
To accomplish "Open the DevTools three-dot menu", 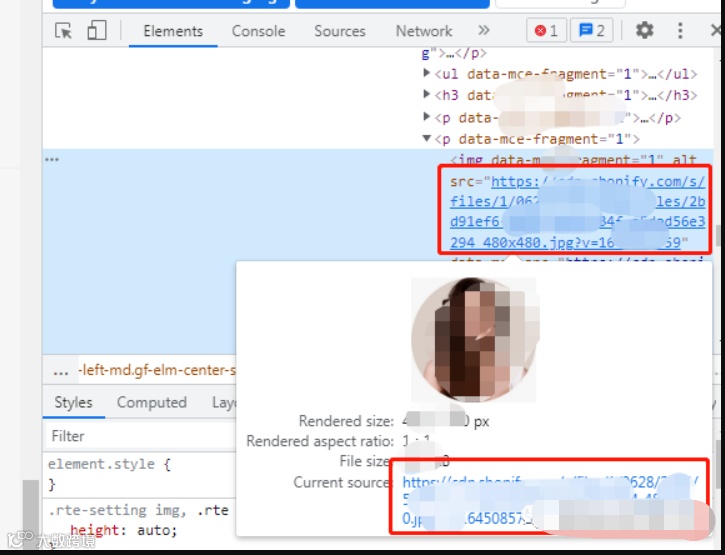I will pyautogui.click(x=680, y=31).
